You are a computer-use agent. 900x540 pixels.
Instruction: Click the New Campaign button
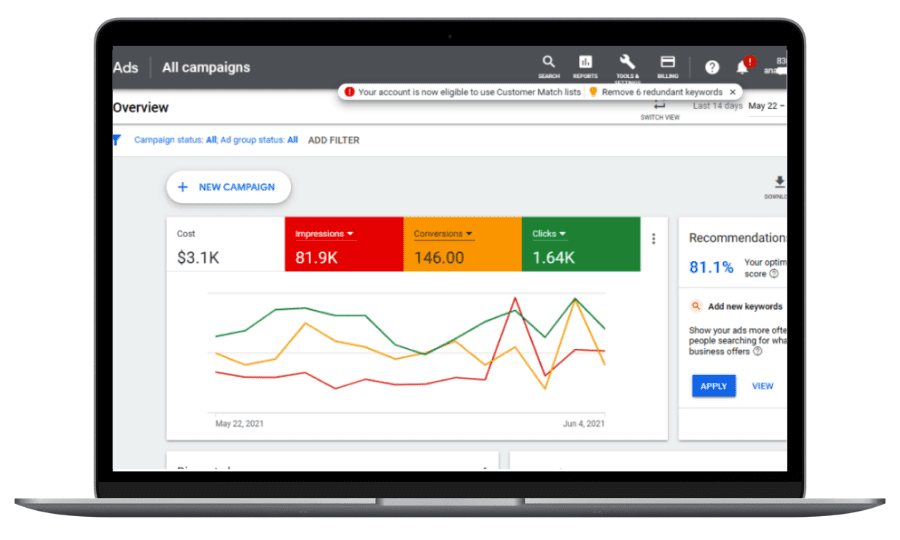(x=227, y=187)
